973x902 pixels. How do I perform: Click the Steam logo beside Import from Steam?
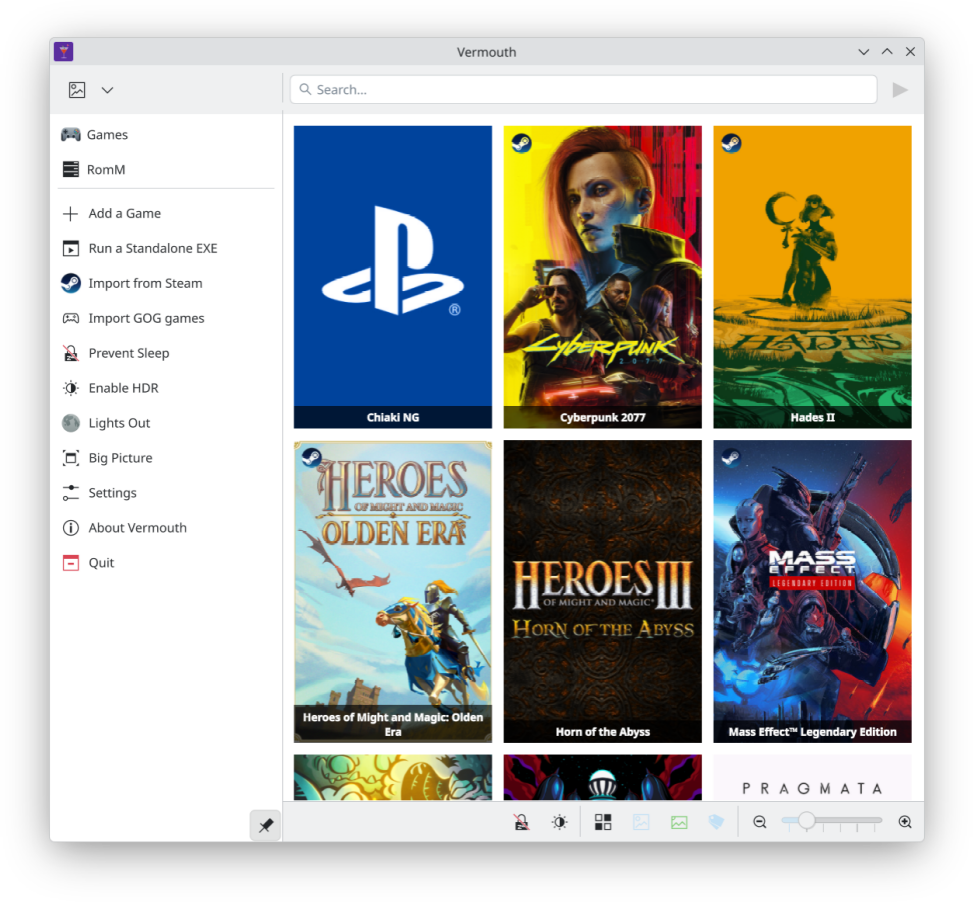[x=71, y=284]
